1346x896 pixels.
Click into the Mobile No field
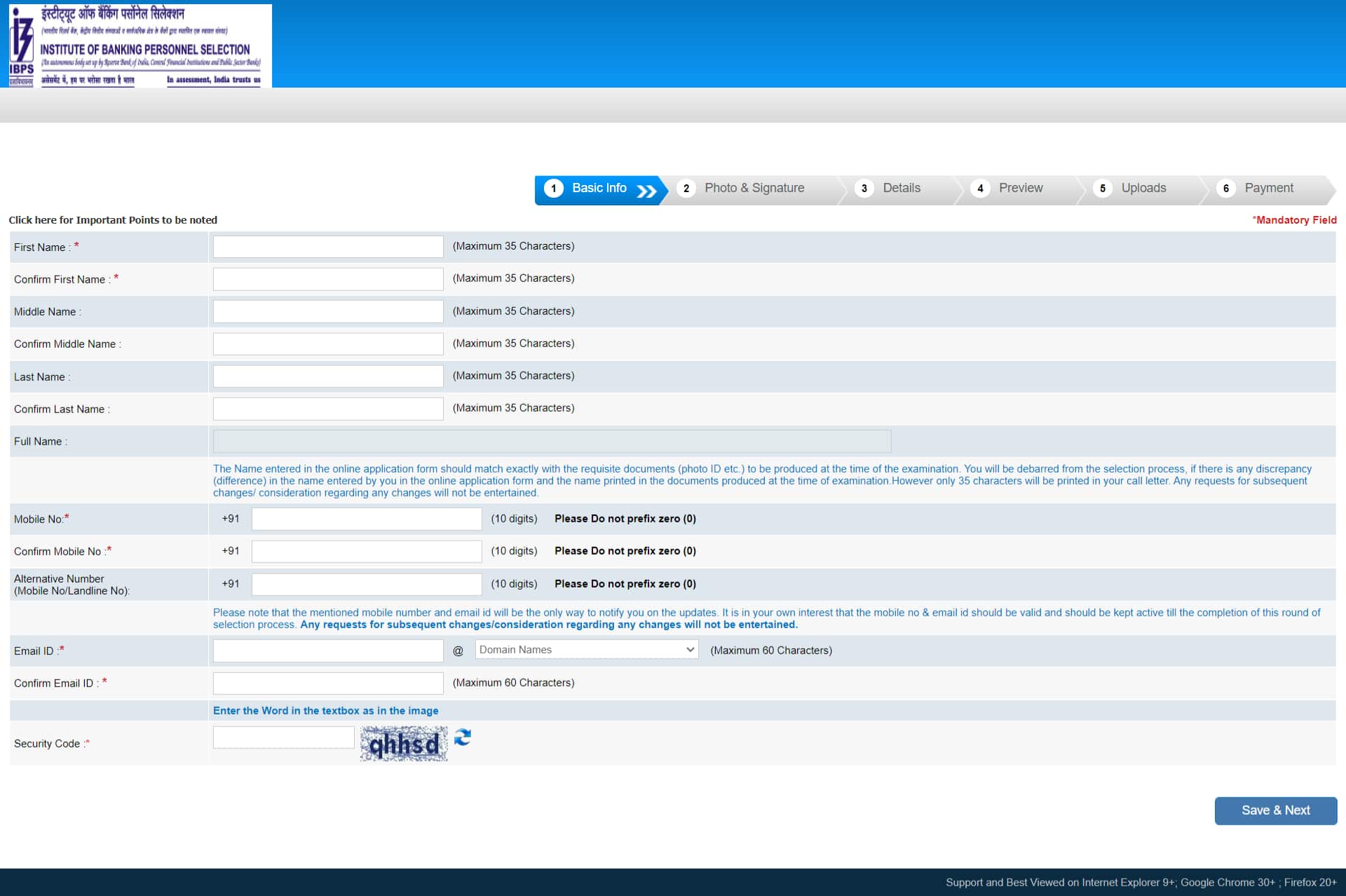tap(367, 519)
